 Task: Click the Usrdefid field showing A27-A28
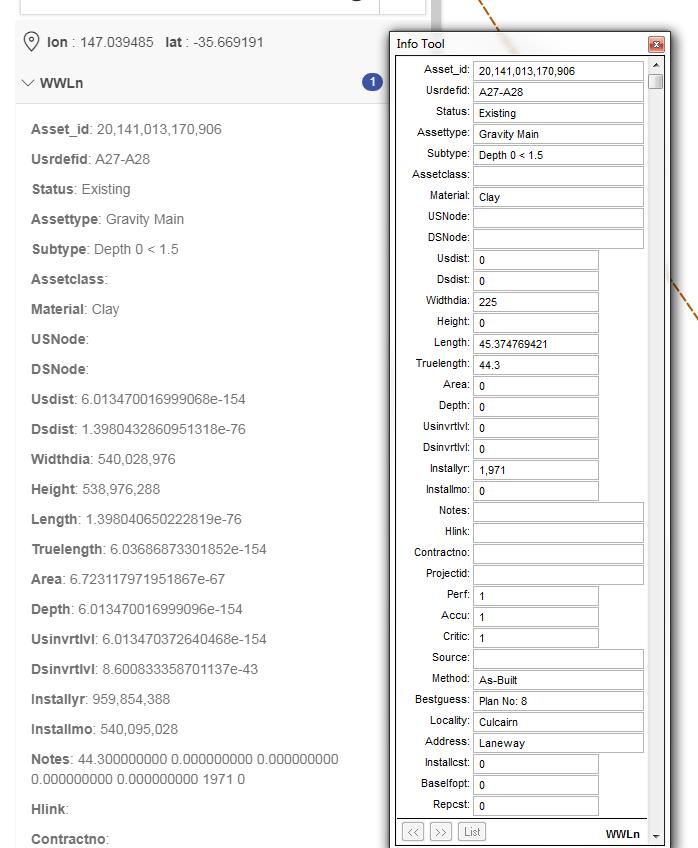coord(559,92)
